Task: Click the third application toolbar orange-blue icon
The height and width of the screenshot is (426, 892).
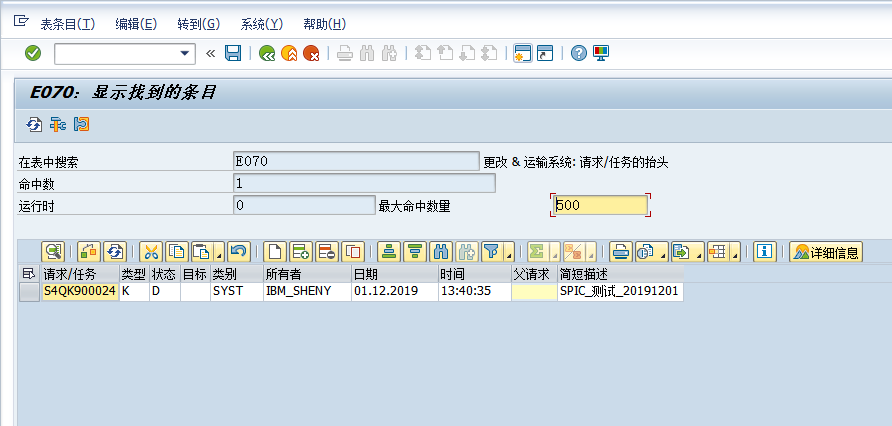Action: 82,124
